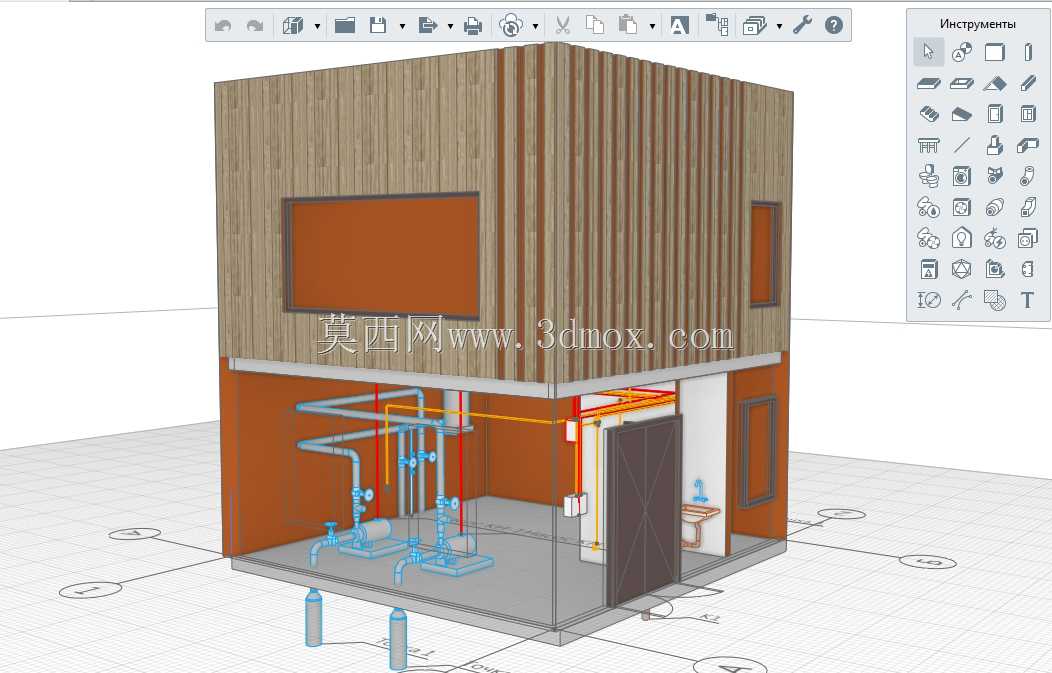Select the Strip foundation tool
Viewport: 1052px width, 673px height.
point(1028,145)
